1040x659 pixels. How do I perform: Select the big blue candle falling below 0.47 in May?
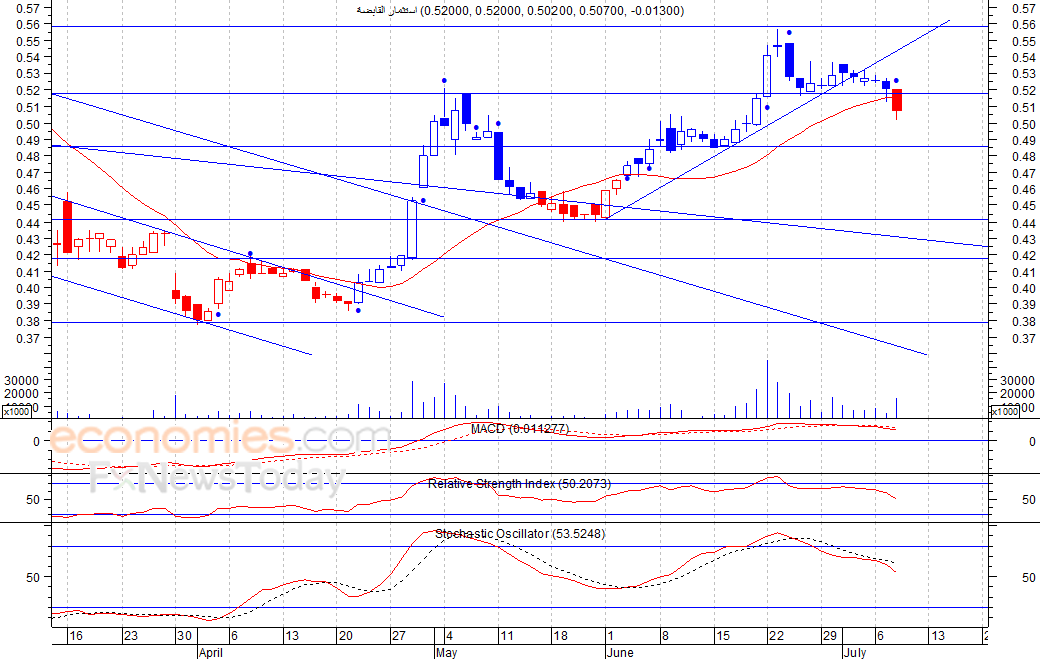pyautogui.click(x=498, y=156)
